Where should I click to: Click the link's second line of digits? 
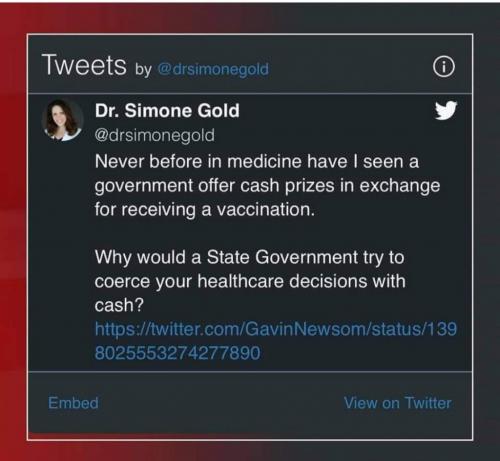coord(177,353)
